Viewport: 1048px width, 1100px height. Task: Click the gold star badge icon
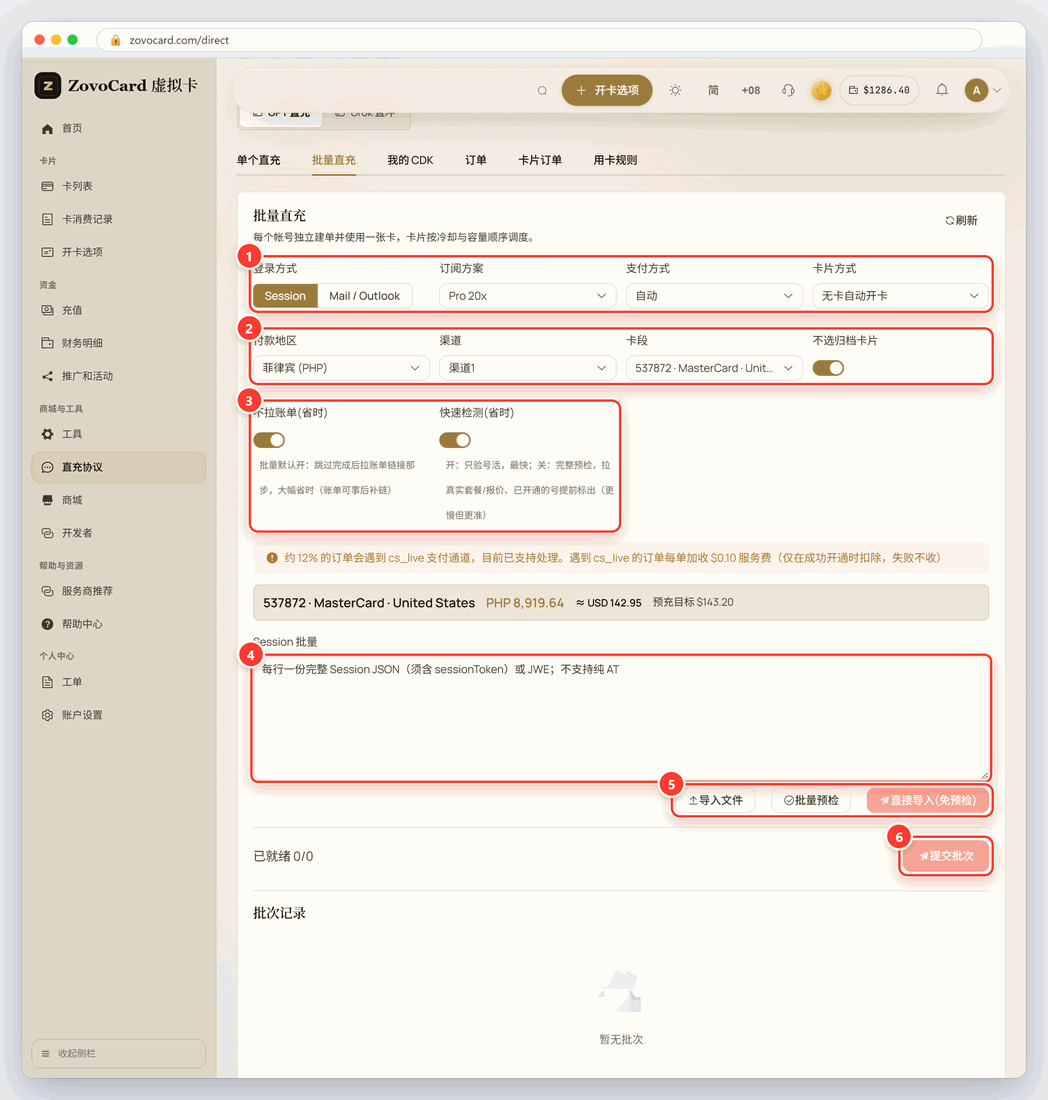pos(821,90)
